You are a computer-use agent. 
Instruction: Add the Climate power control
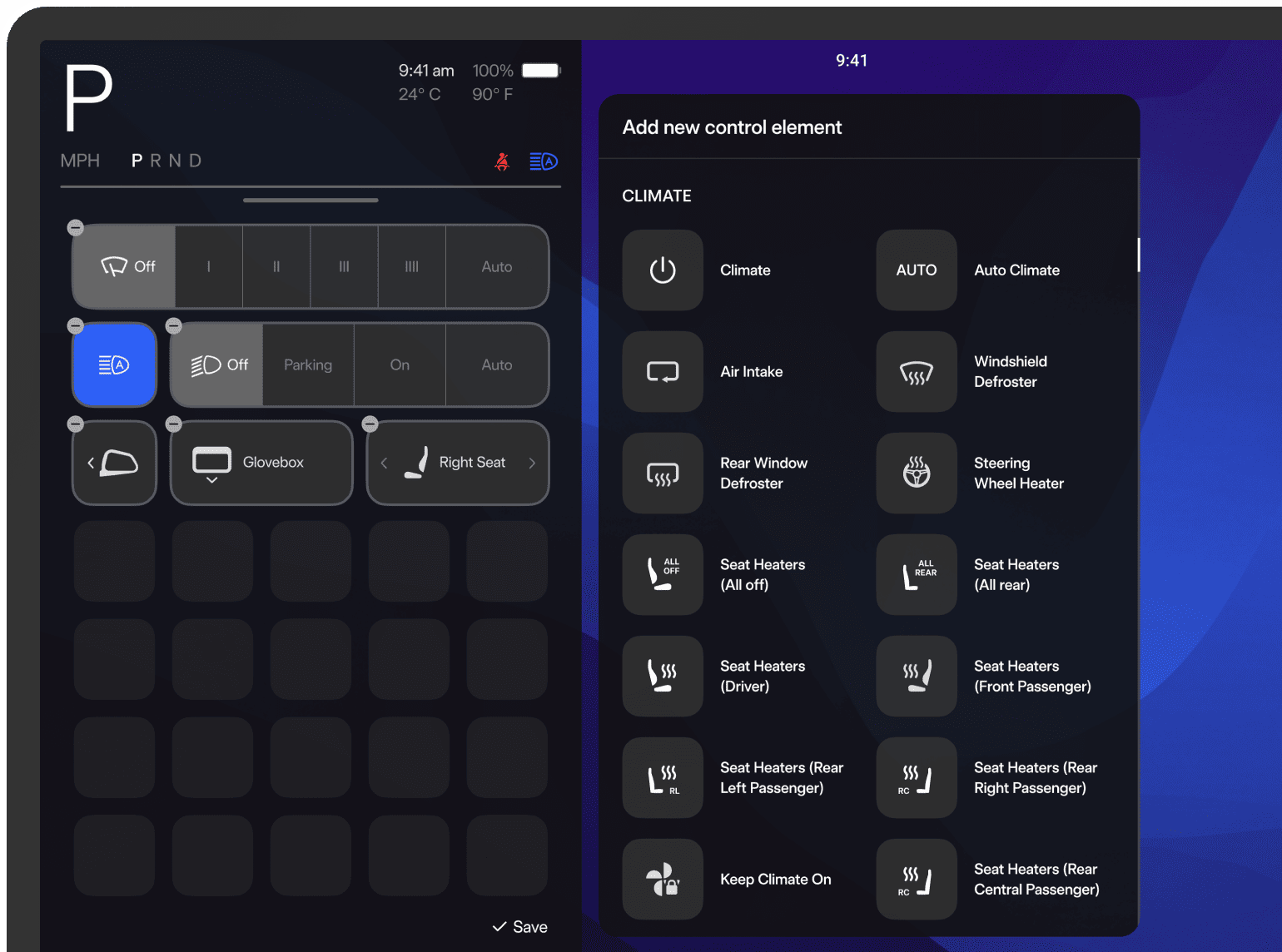point(663,270)
